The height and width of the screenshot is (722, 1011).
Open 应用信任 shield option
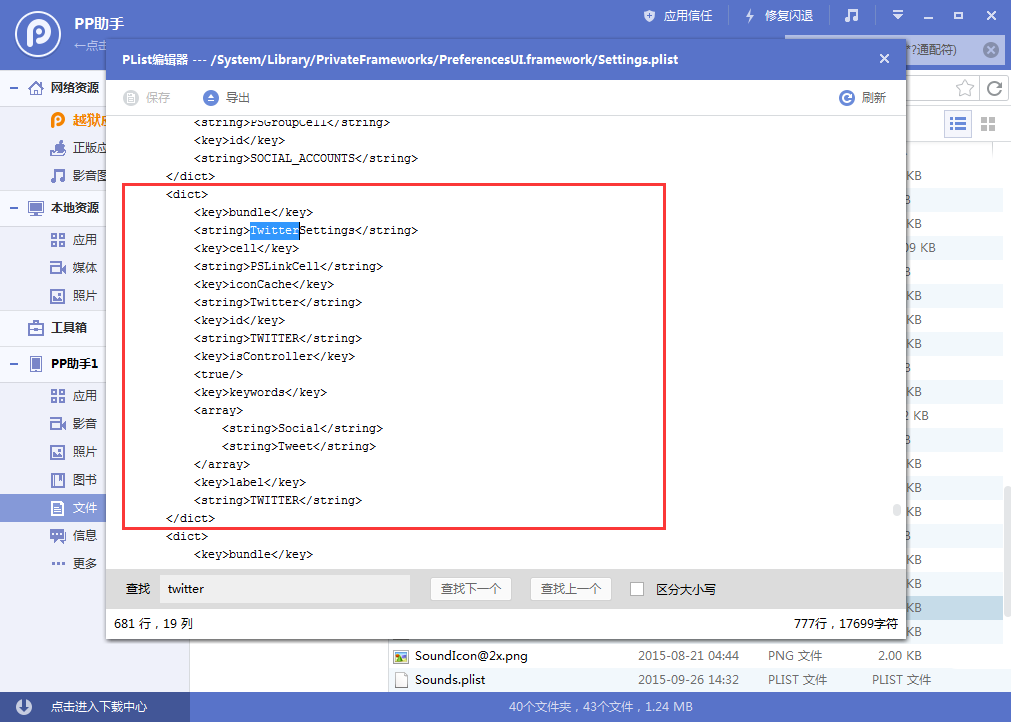pos(678,16)
